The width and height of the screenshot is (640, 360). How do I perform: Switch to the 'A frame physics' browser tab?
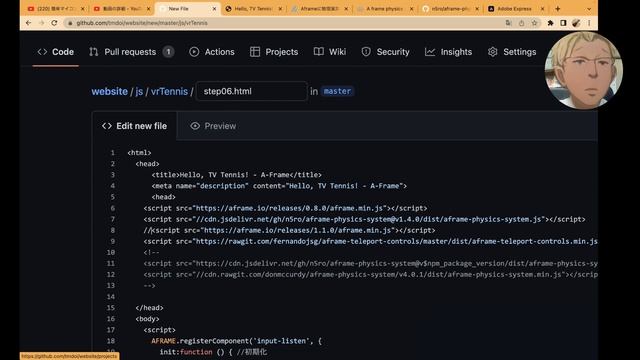[x=384, y=9]
